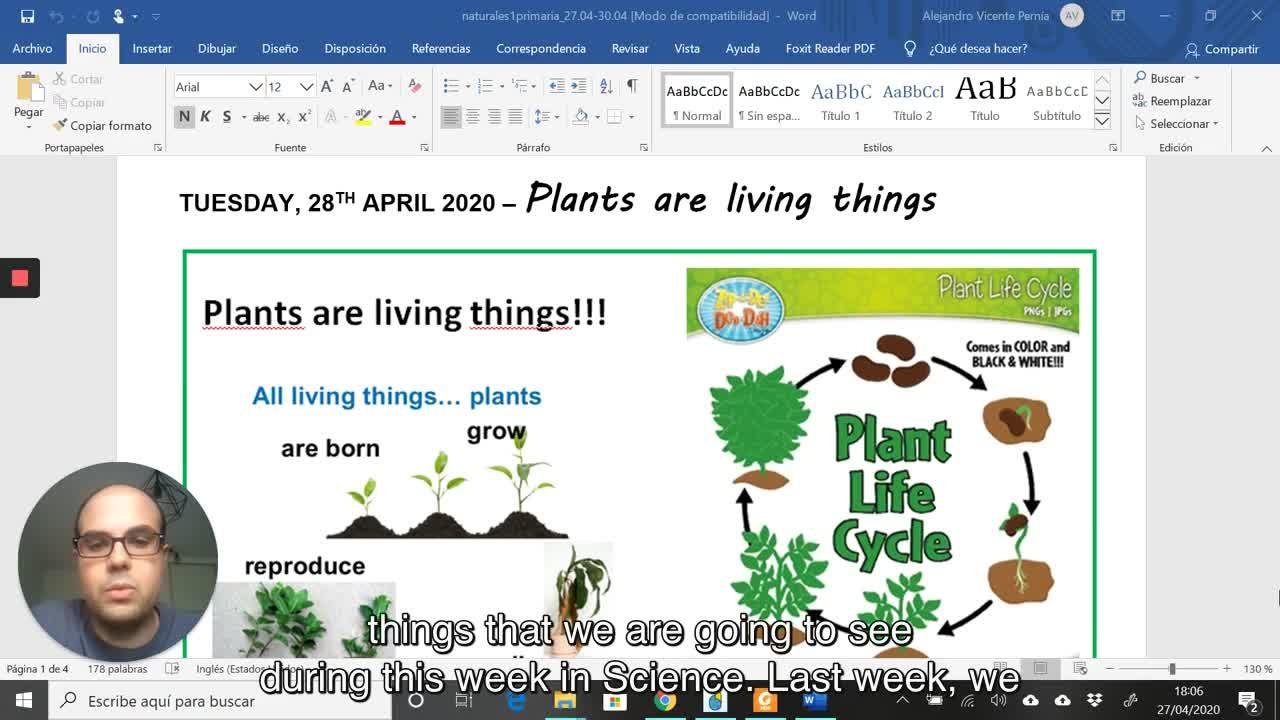Toggle strikethrough text formatting
The height and width of the screenshot is (720, 1280).
tap(261, 117)
